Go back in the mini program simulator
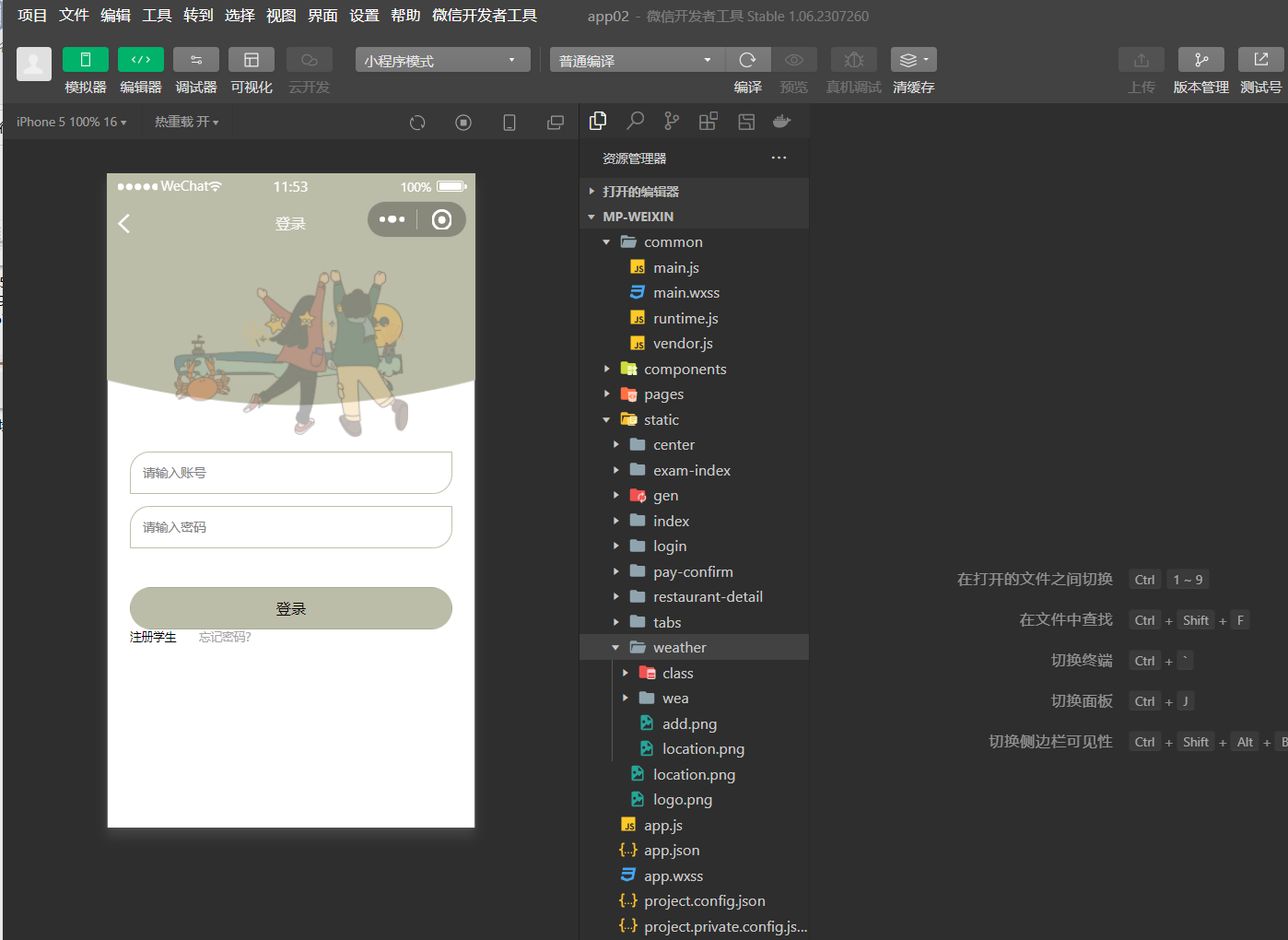Viewport: 1288px width, 940px height. click(124, 224)
